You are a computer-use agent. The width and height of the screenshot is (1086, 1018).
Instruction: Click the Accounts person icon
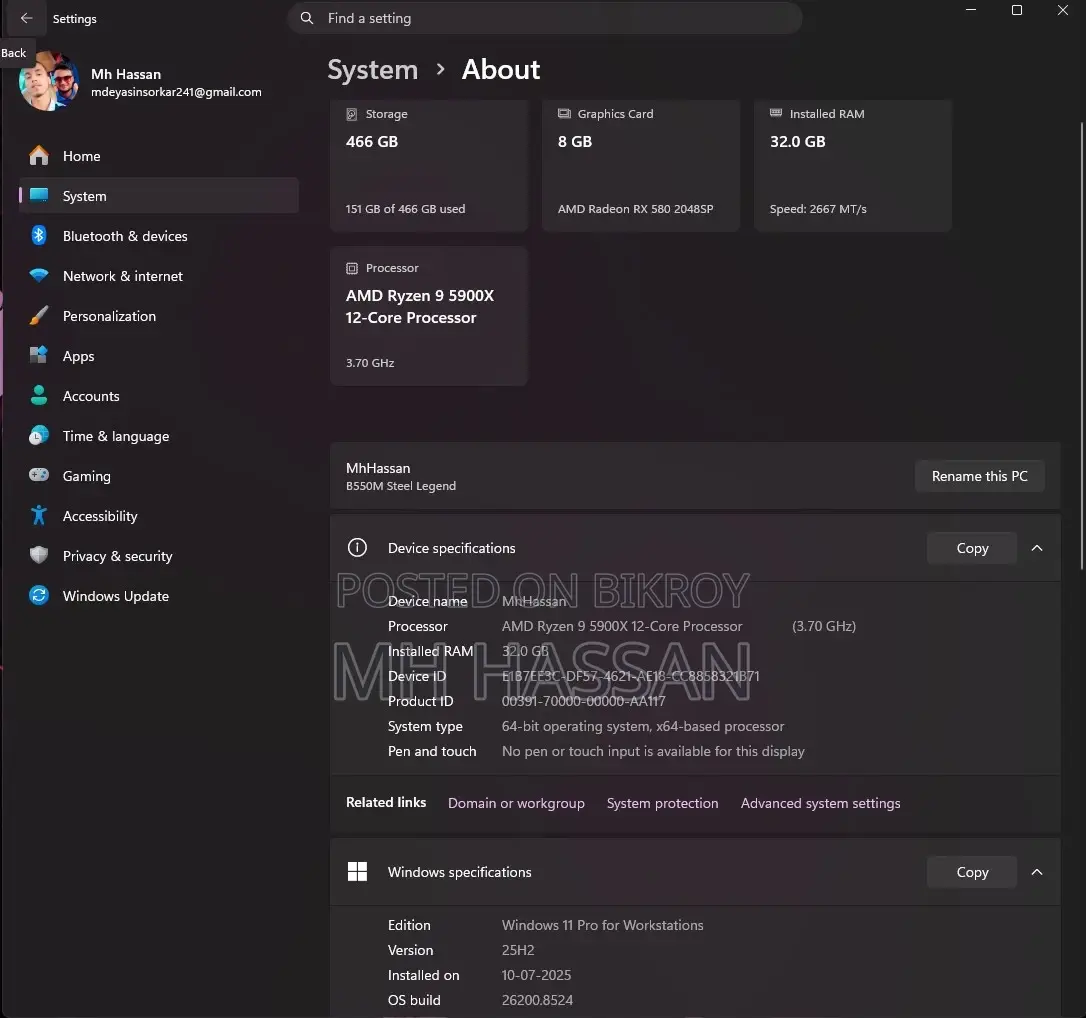tap(39, 395)
